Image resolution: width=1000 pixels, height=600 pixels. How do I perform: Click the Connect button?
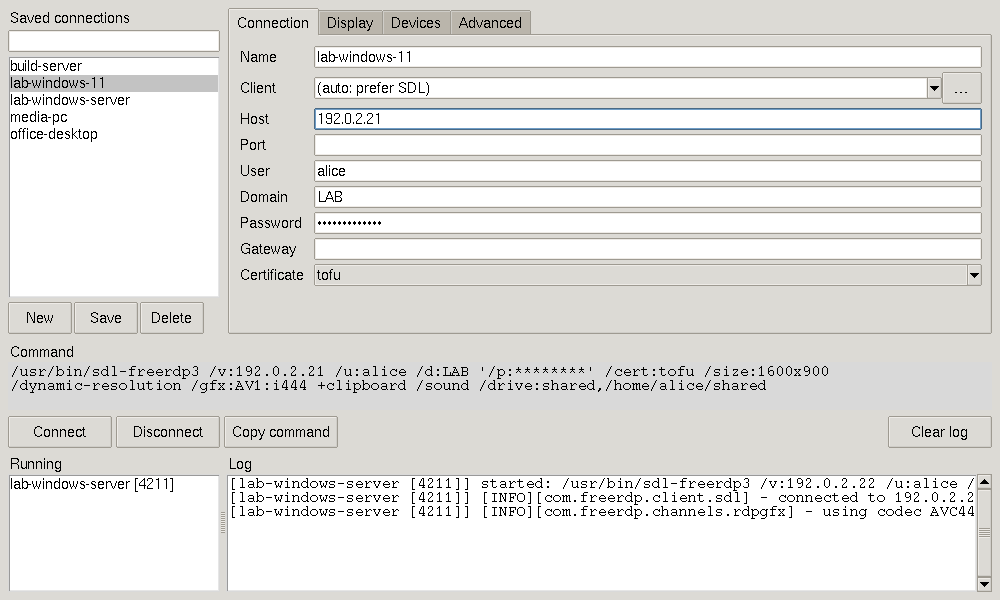(60, 432)
